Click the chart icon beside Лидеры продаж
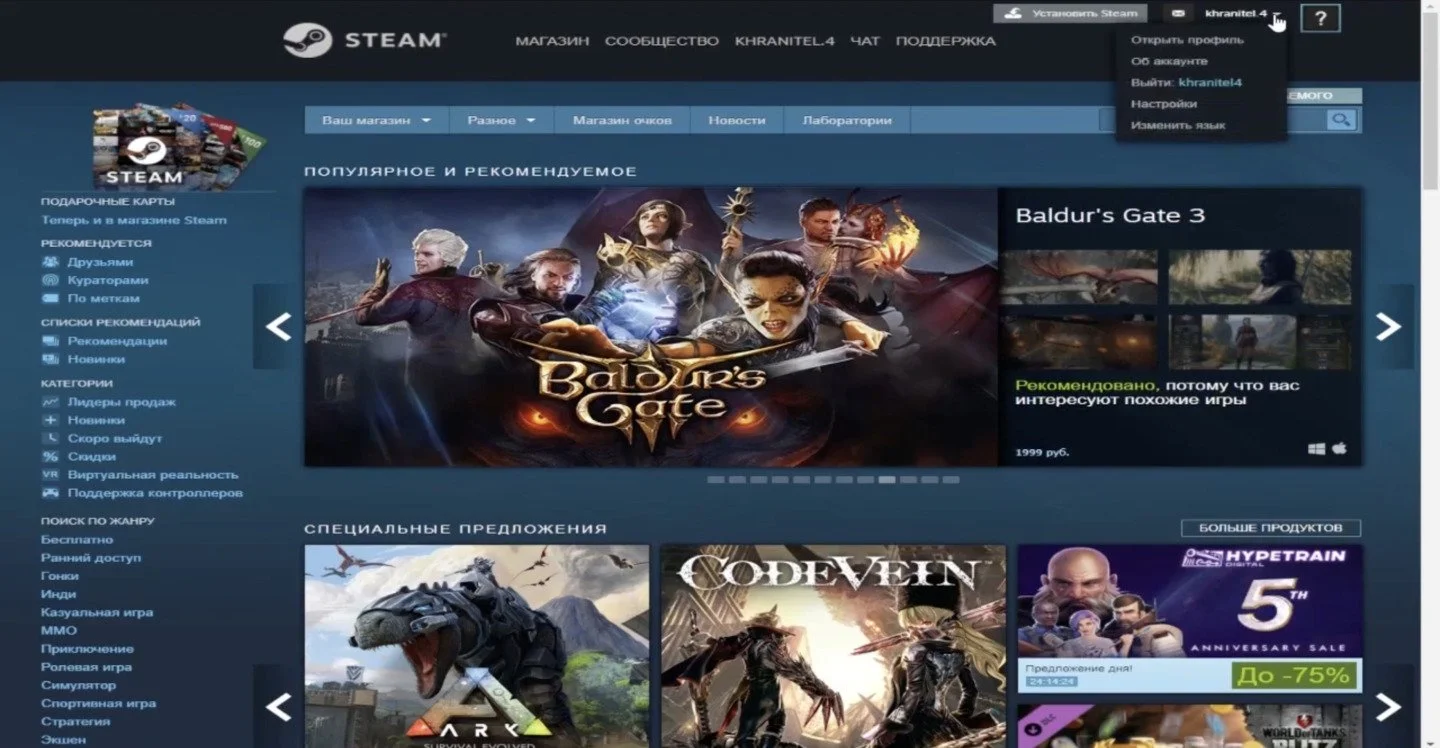The image size is (1440, 748). coord(50,402)
